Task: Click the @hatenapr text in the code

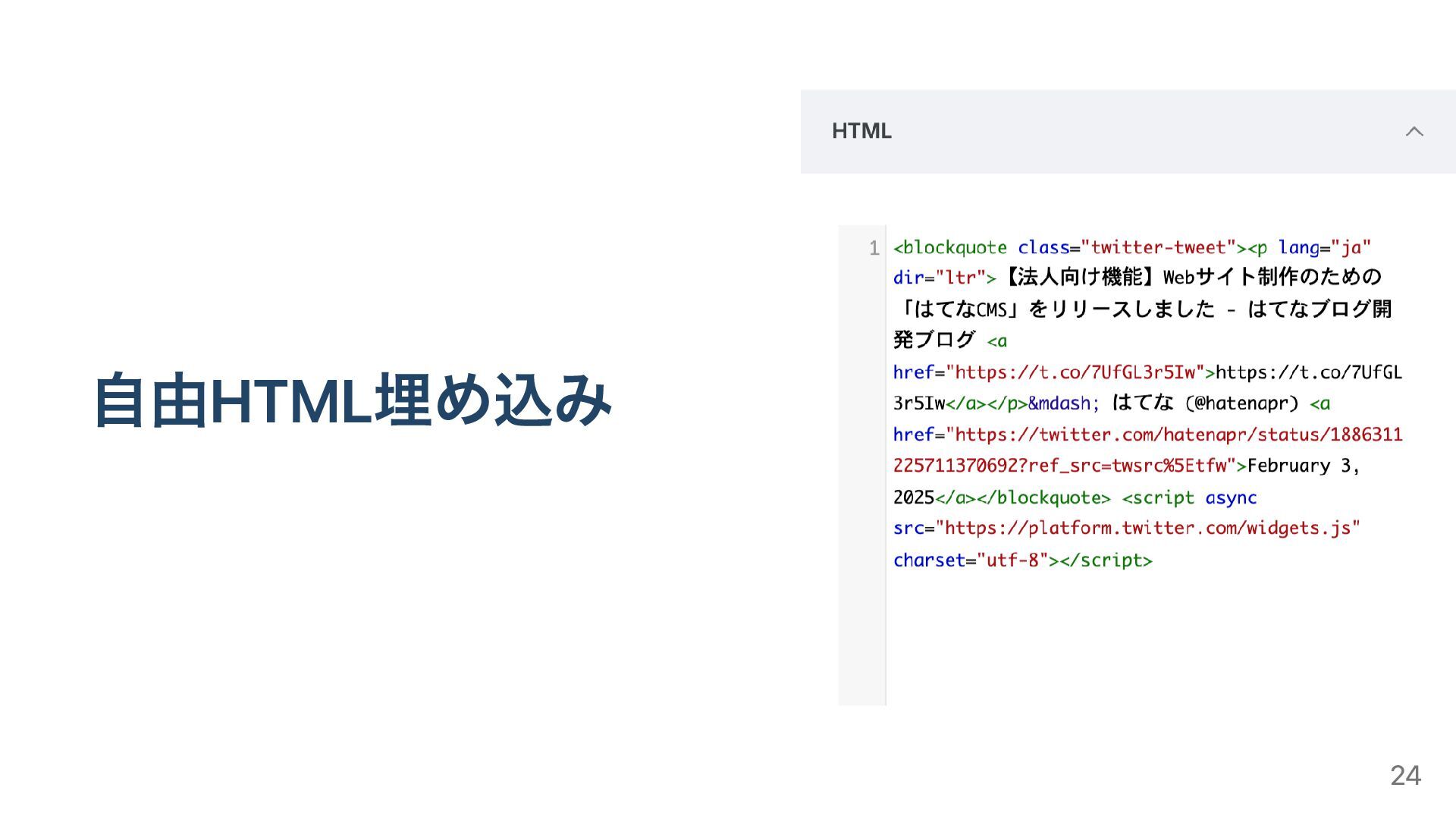Action: click(x=1241, y=403)
